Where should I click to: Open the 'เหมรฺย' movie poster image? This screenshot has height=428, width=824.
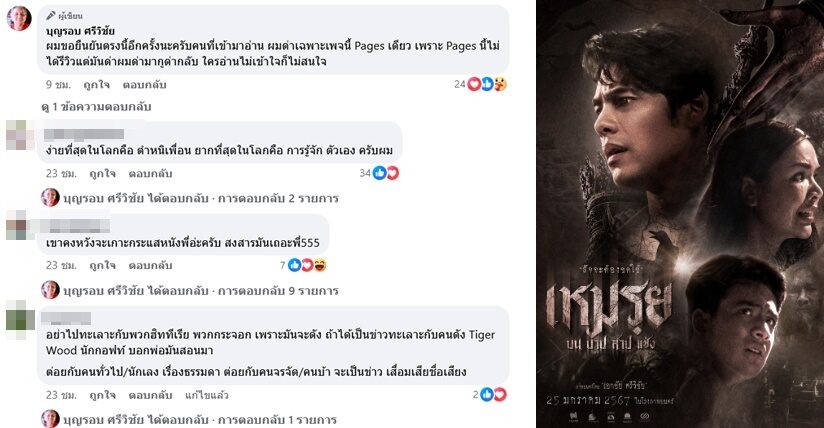(x=680, y=214)
